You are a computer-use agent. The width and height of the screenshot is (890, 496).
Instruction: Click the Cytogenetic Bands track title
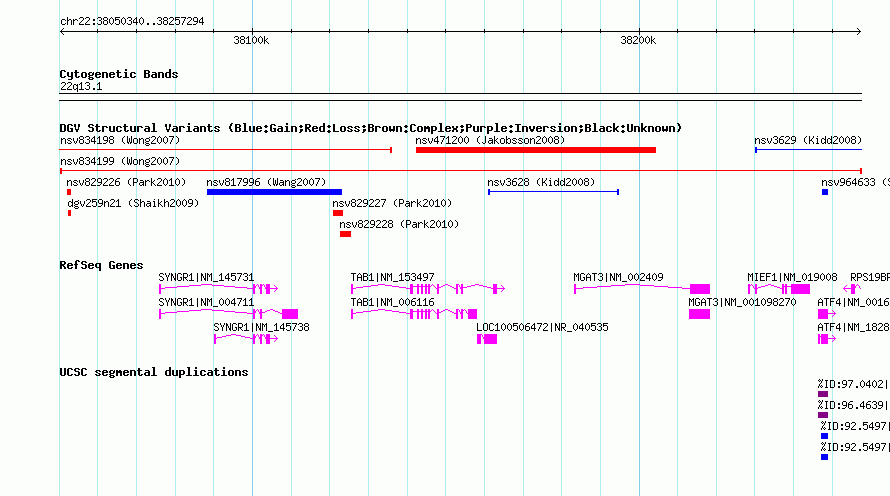[x=119, y=74]
